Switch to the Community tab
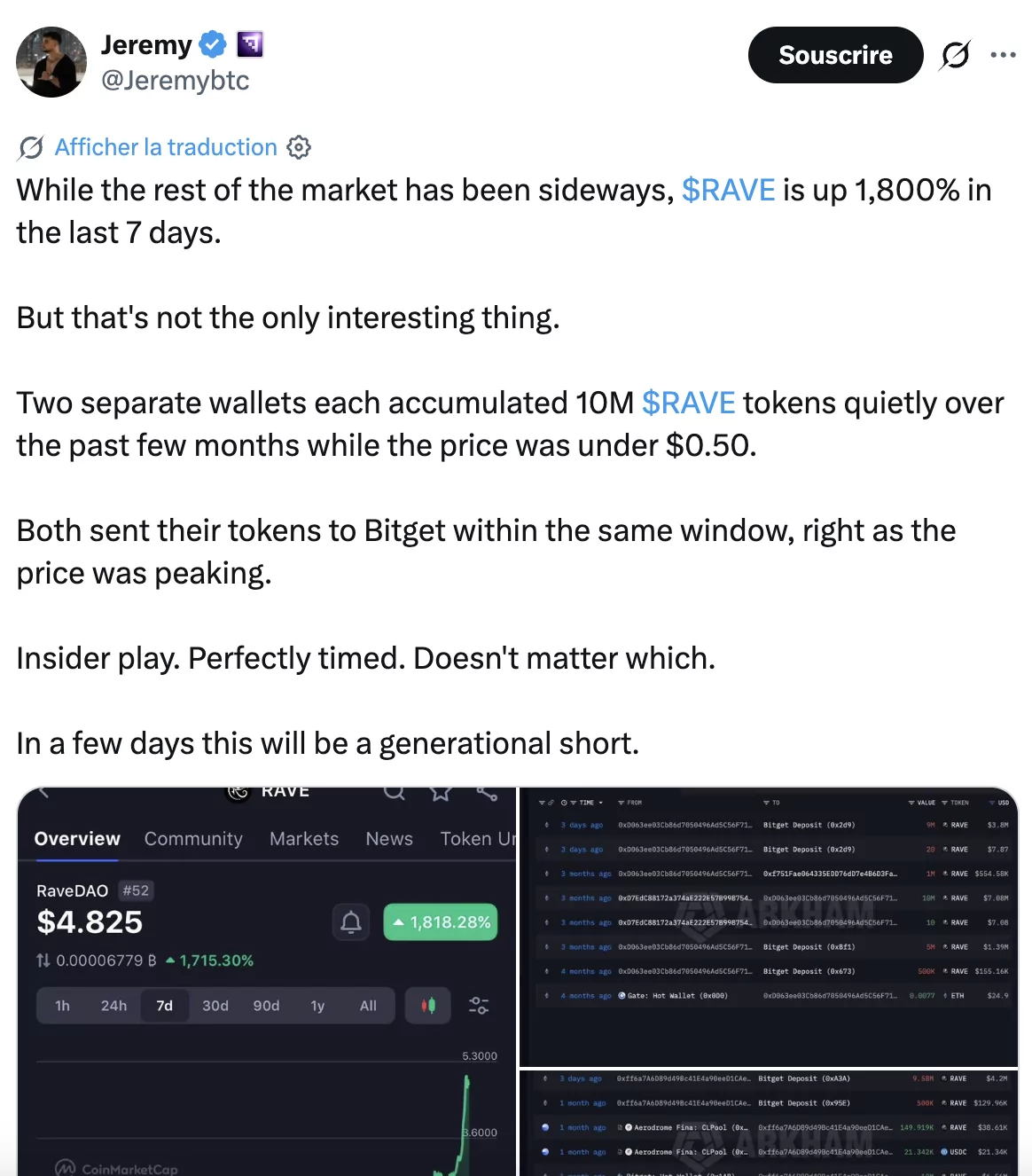The width and height of the screenshot is (1032, 1176). 192,838
